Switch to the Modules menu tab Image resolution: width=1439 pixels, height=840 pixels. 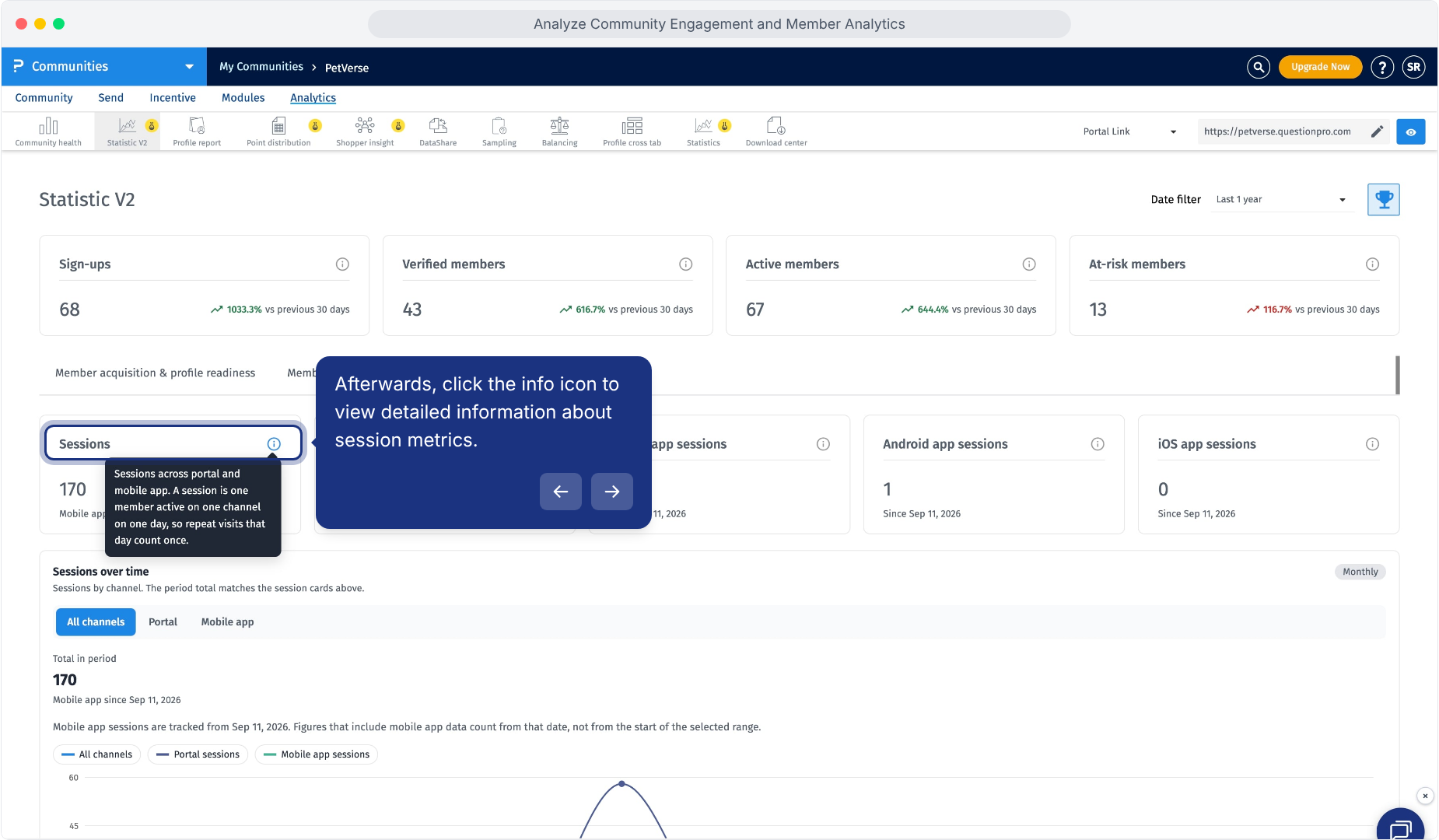pos(243,98)
